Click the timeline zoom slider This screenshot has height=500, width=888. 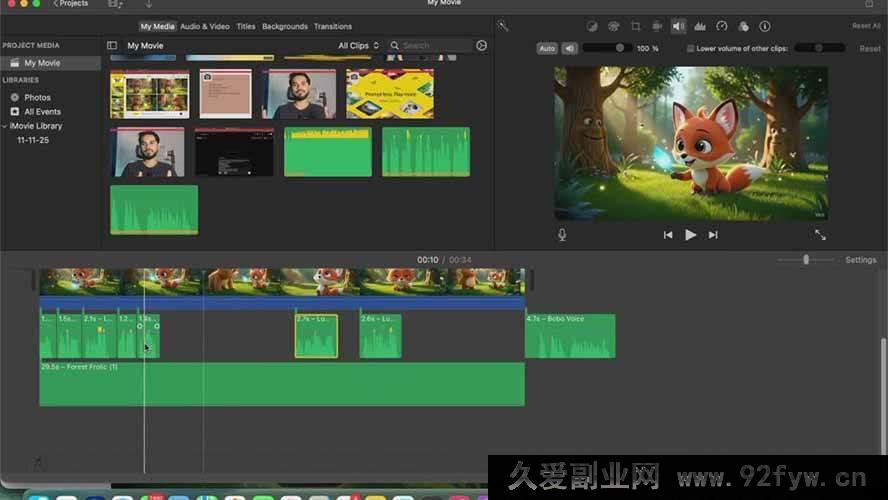(x=806, y=260)
